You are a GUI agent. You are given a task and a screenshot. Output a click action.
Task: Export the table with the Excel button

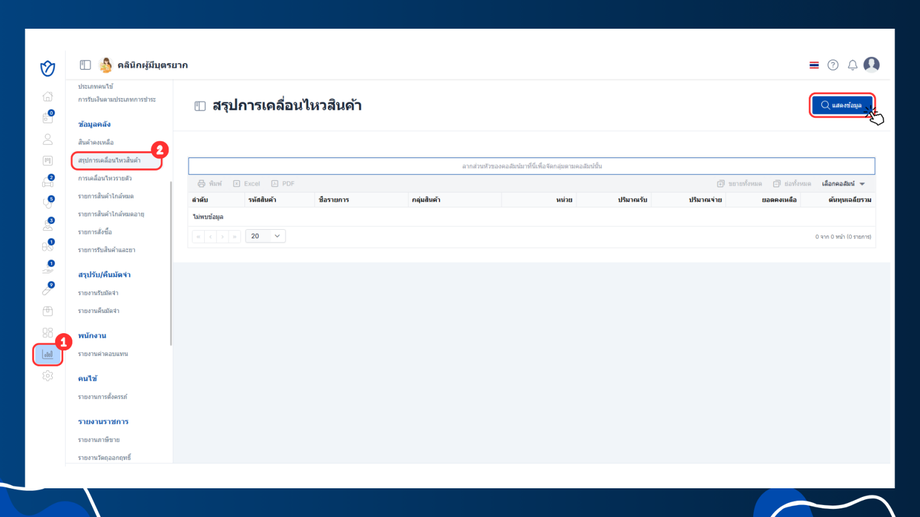[x=246, y=184]
